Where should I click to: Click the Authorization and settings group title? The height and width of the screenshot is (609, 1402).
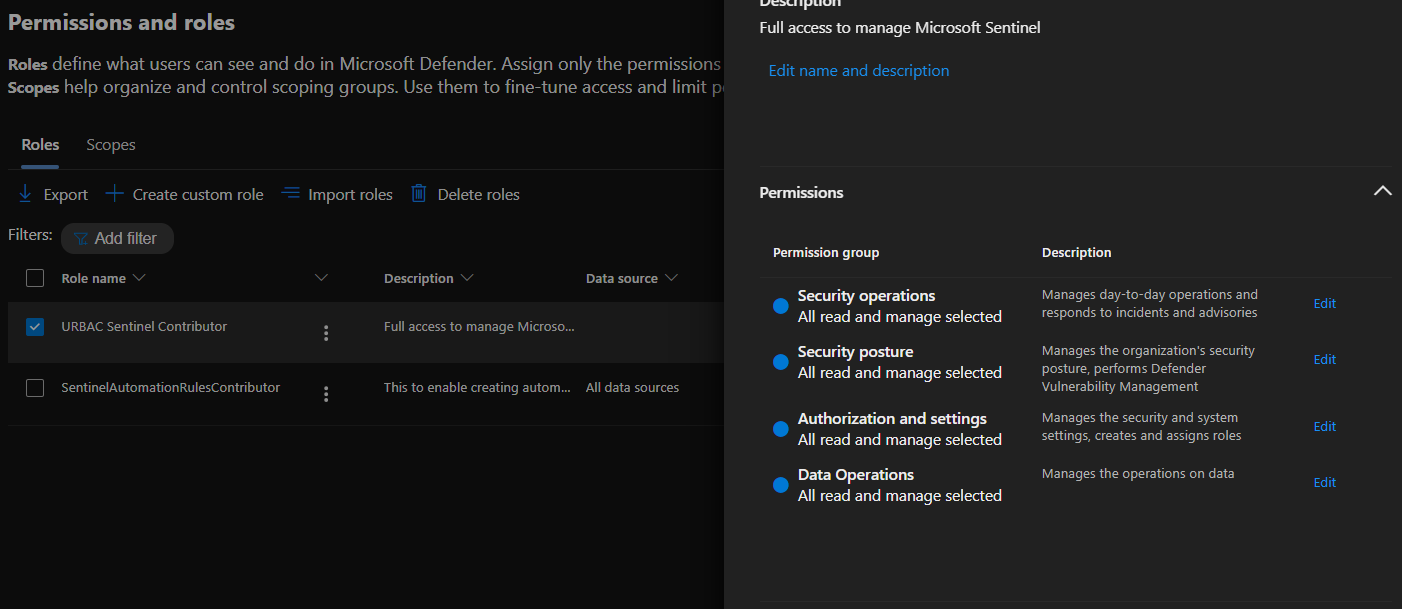(892, 418)
